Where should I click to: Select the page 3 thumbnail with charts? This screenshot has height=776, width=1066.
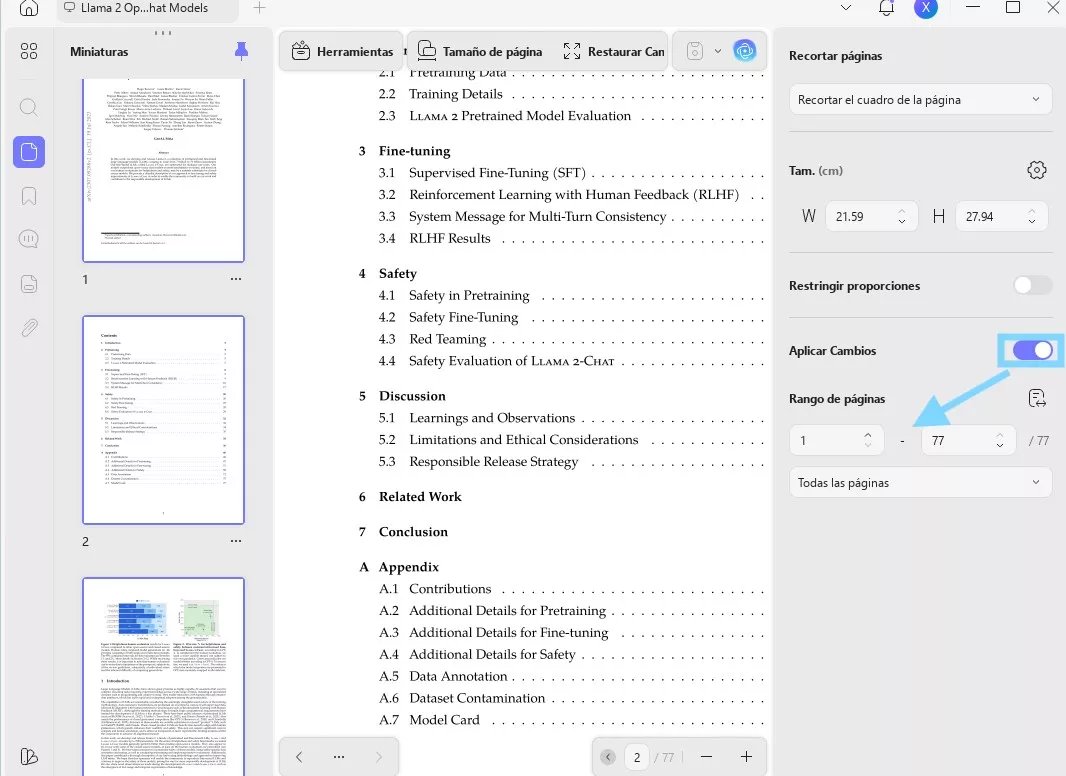163,677
